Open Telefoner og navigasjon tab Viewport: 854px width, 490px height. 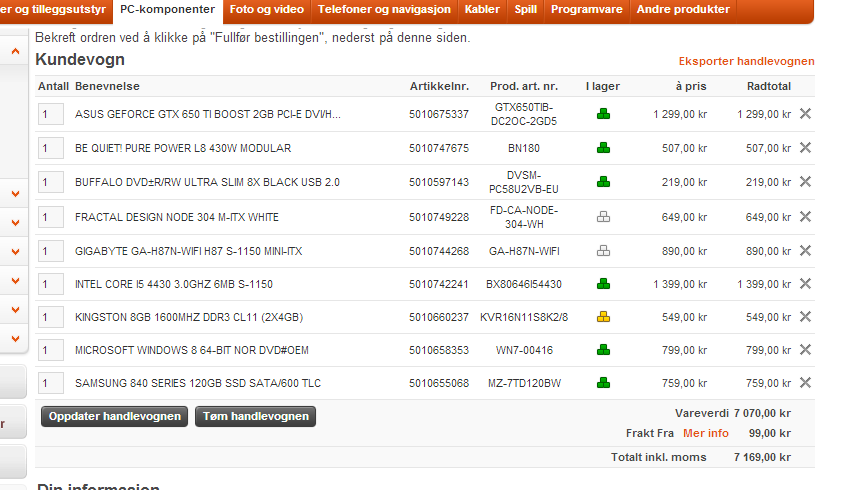384,10
